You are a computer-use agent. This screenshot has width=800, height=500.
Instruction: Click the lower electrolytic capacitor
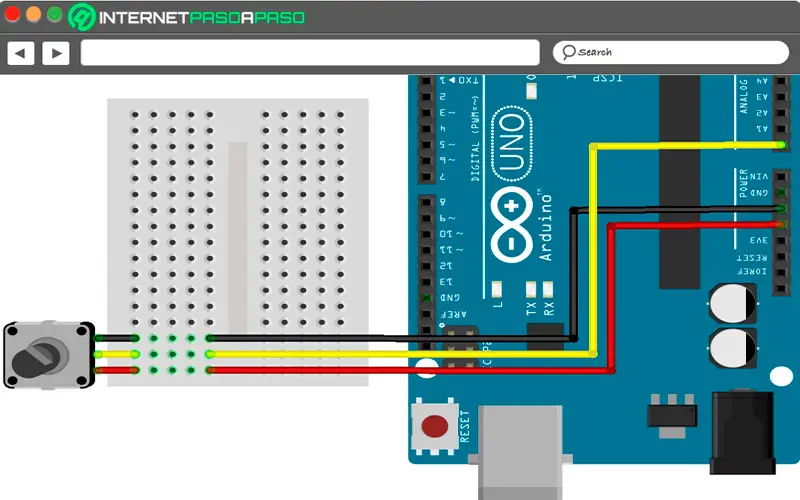click(733, 348)
